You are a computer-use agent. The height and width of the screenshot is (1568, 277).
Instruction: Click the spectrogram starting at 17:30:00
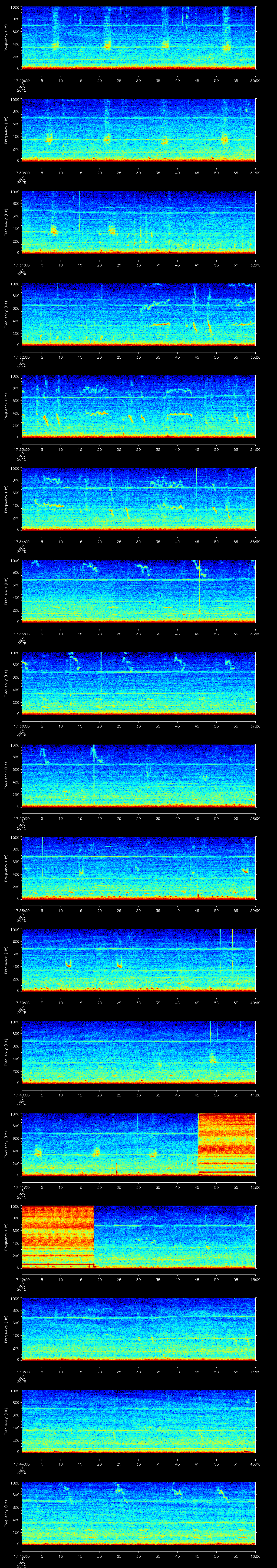138,130
